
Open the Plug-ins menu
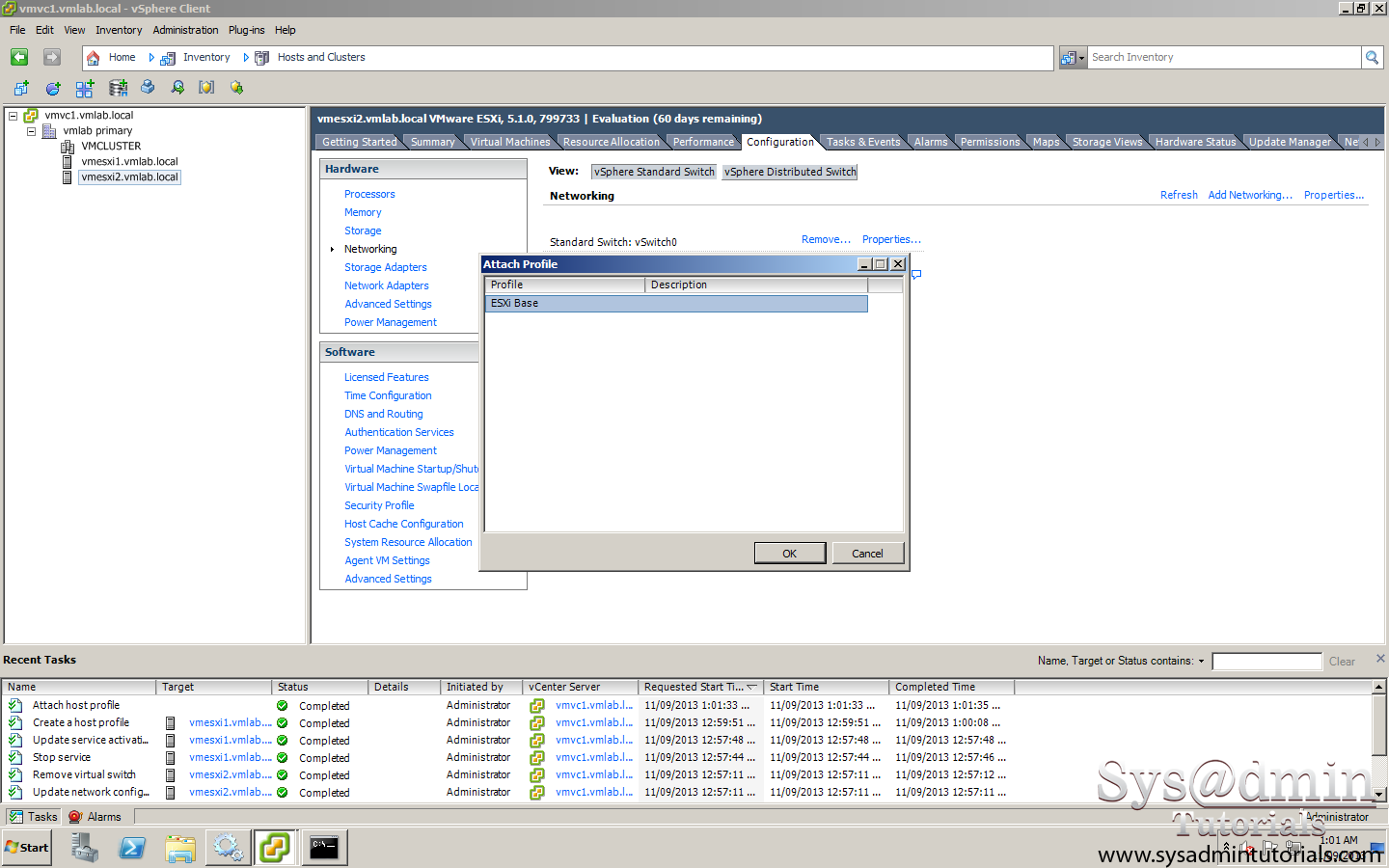(246, 30)
